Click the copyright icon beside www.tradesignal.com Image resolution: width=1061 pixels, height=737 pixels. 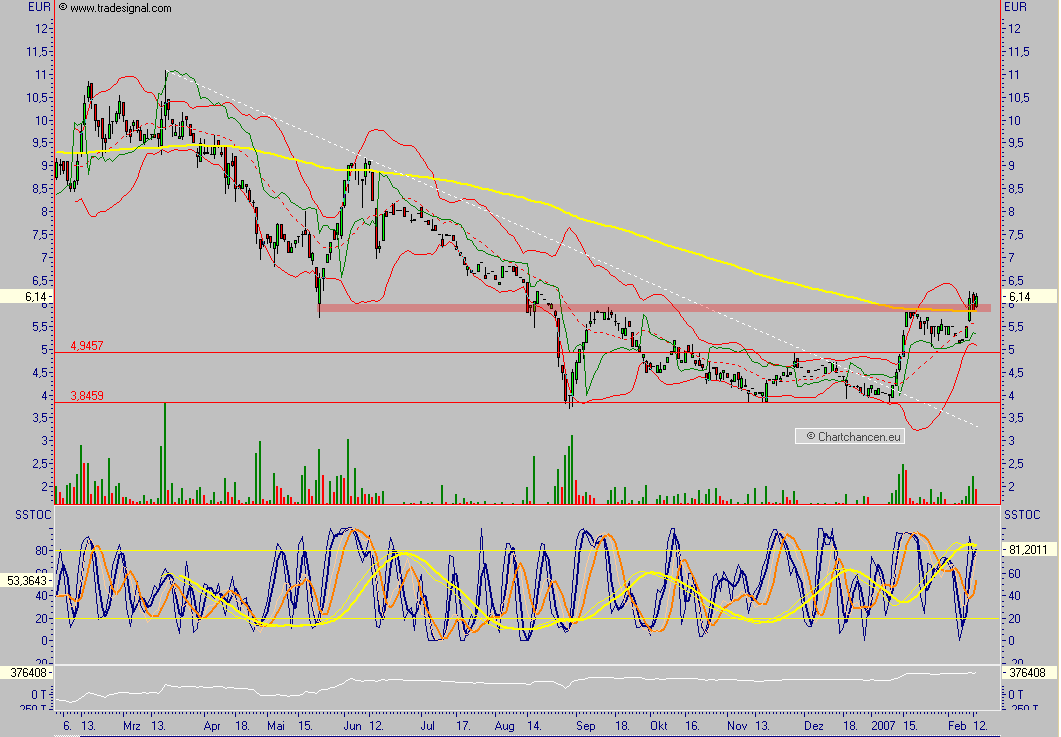click(63, 7)
